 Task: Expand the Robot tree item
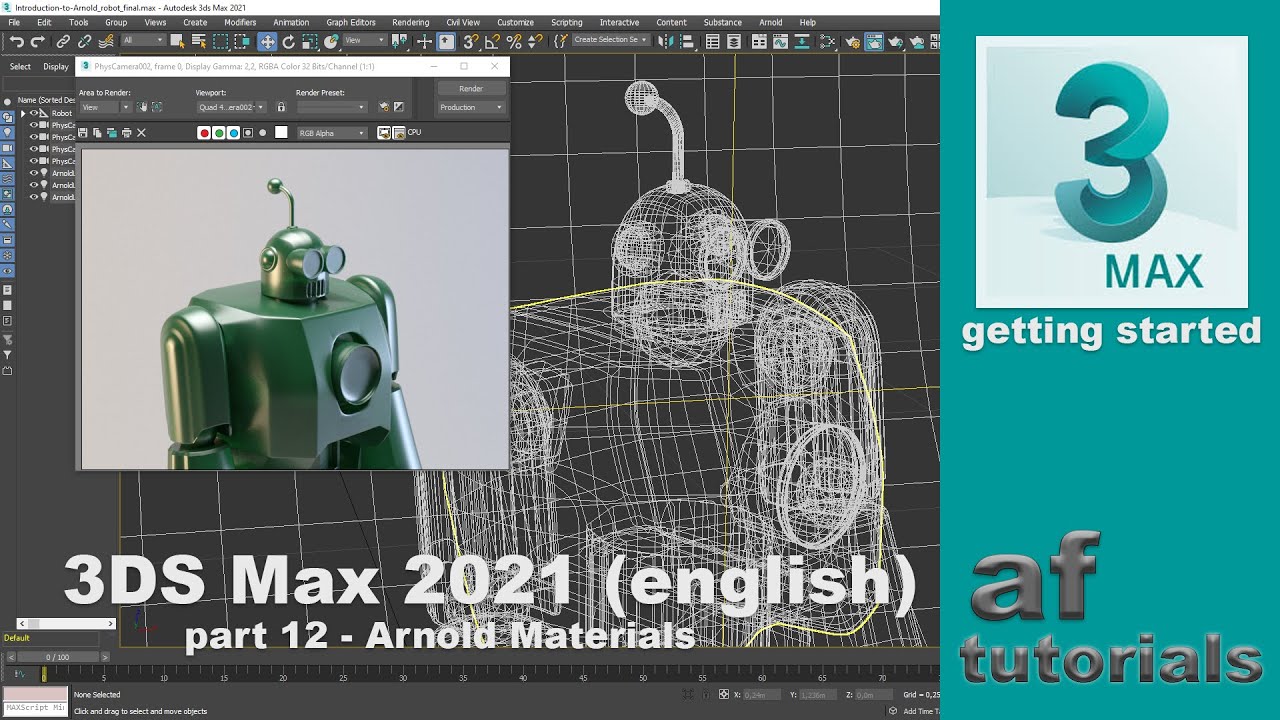tap(23, 113)
